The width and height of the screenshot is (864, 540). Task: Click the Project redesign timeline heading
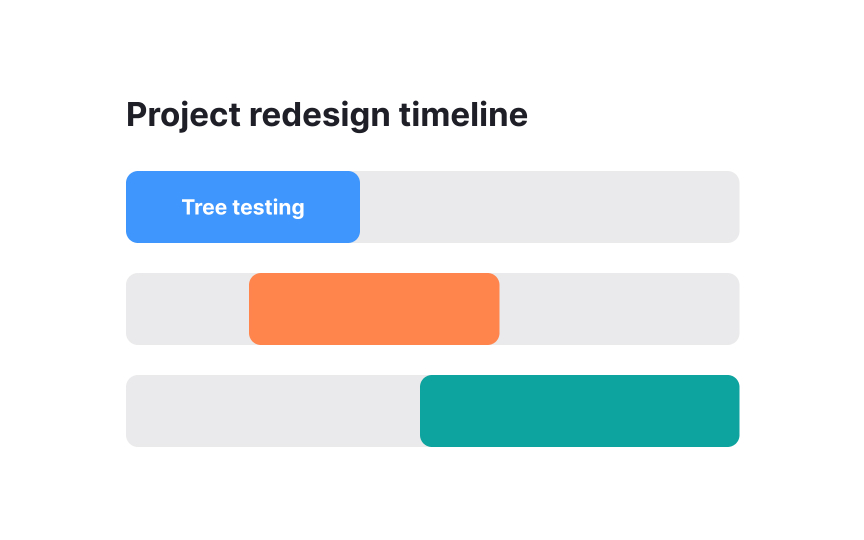(x=326, y=115)
